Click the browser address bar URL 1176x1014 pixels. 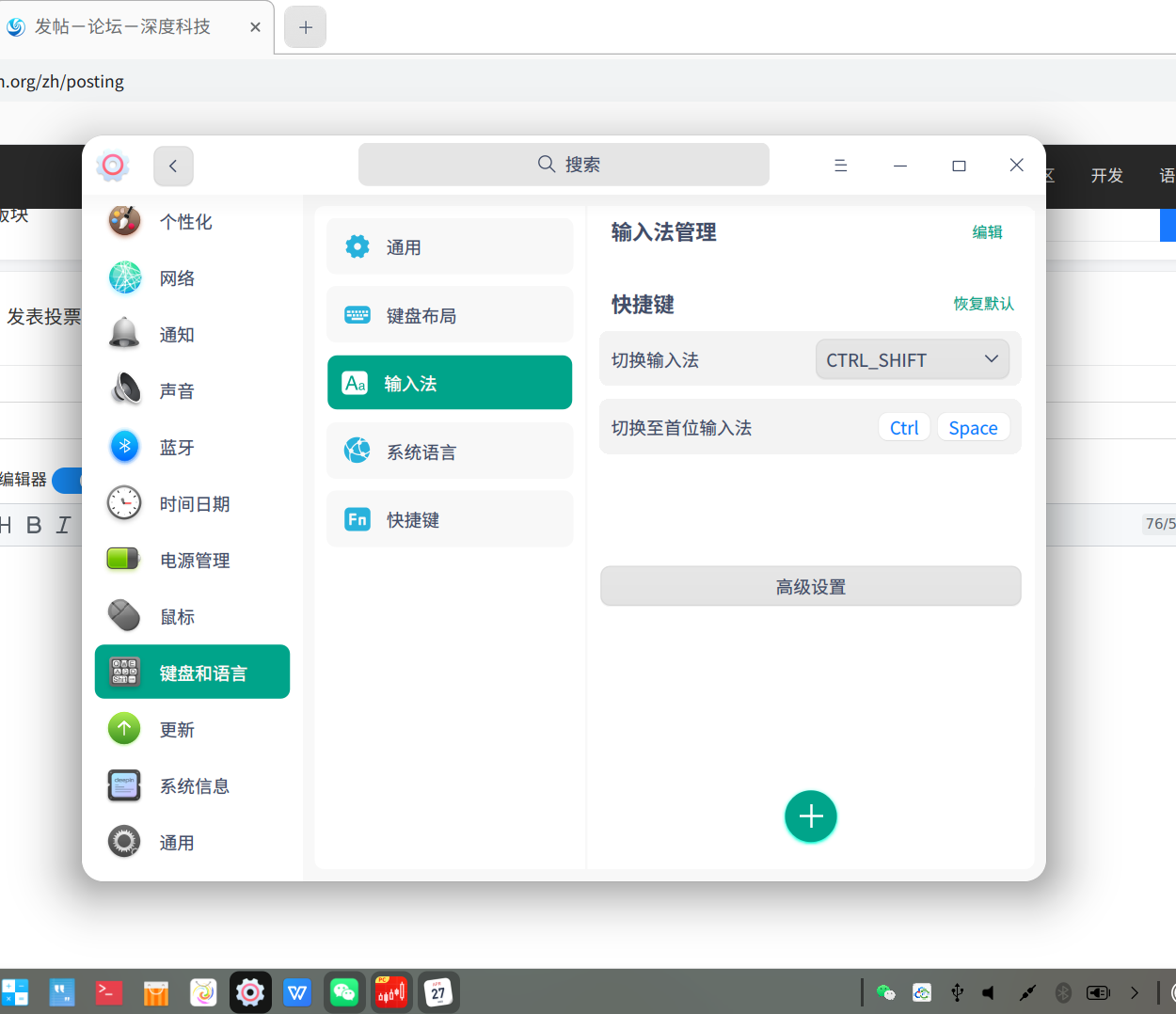(x=62, y=82)
